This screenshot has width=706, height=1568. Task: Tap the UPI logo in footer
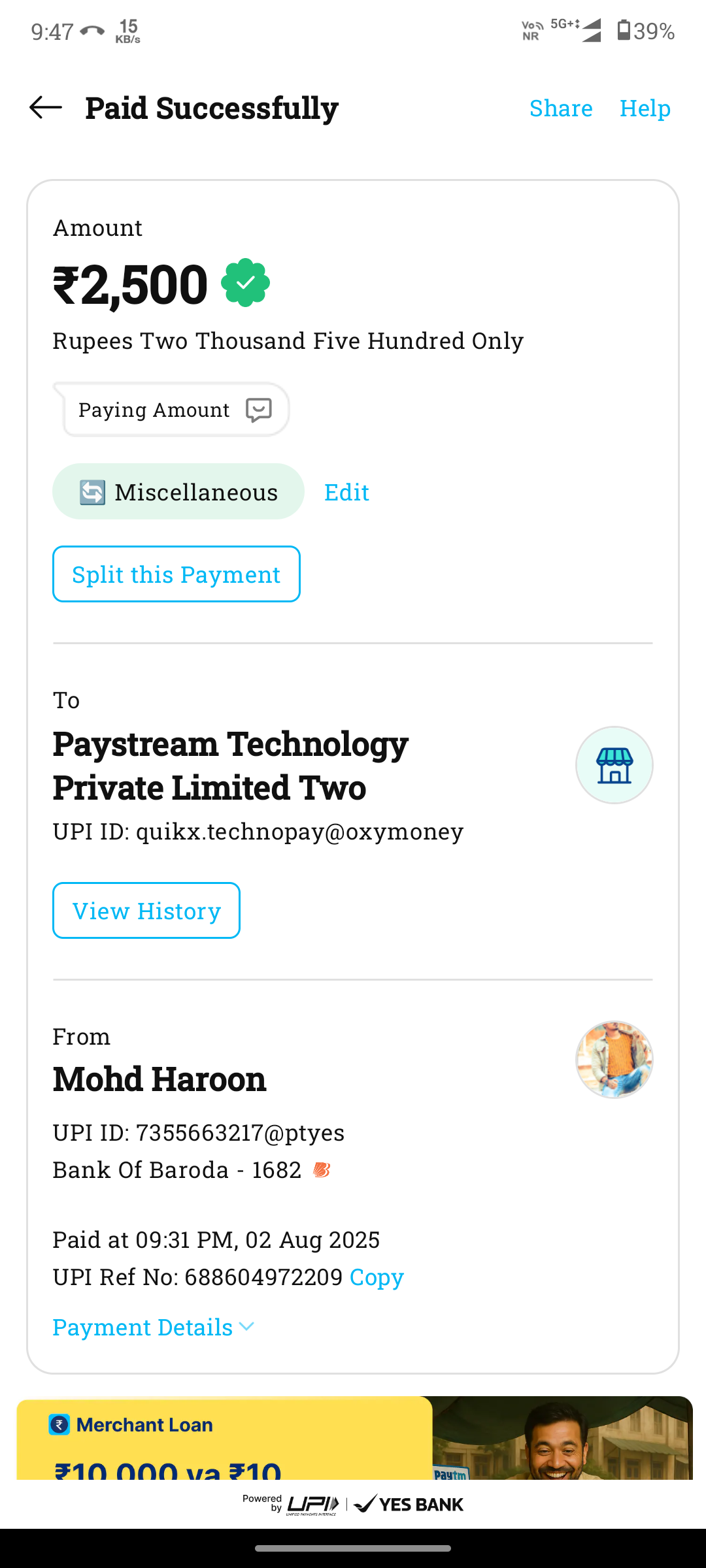[x=312, y=1505]
